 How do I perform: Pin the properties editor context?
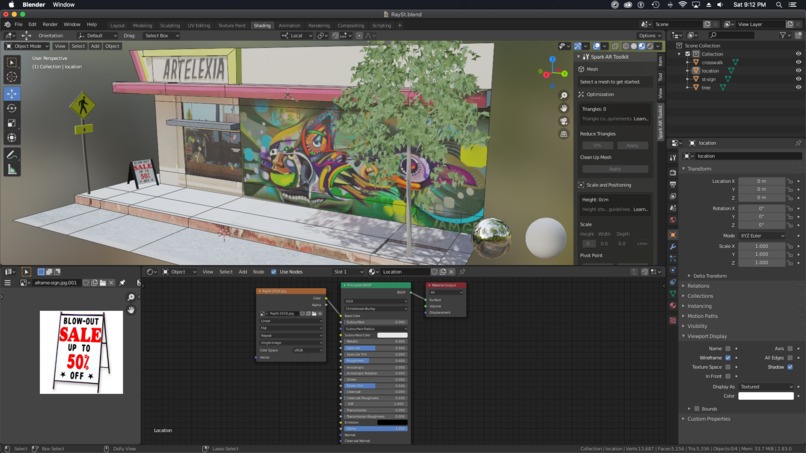point(798,143)
